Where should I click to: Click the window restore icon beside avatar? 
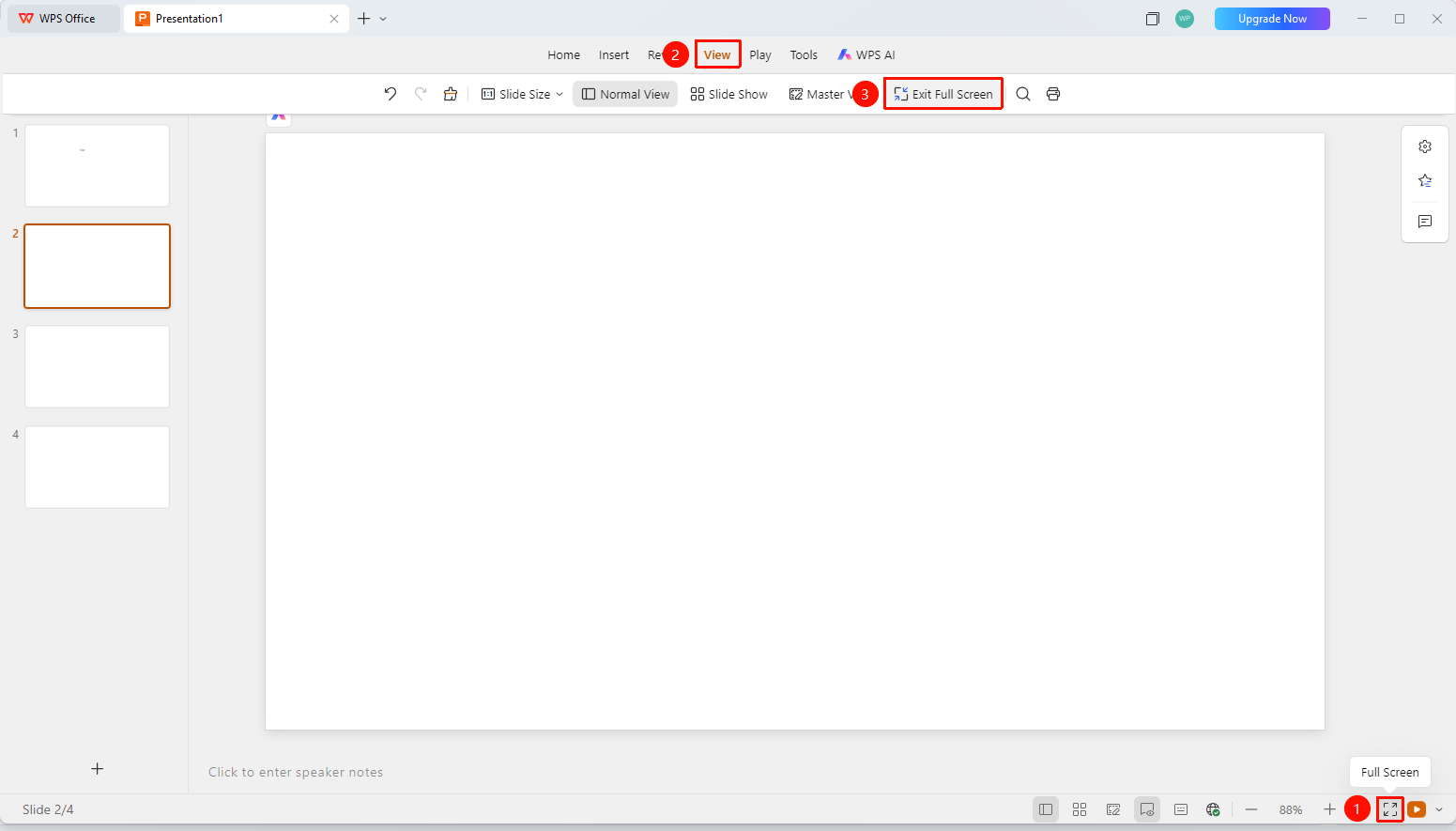pyautogui.click(x=1153, y=19)
